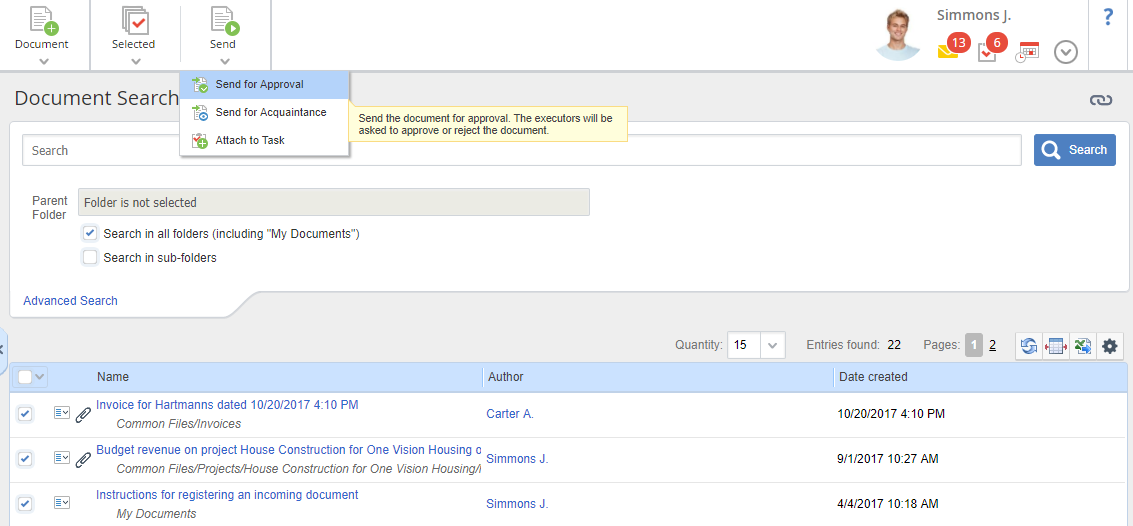1133x526 pixels.
Task: Uncheck the Invoice for Hartmanns row checkbox
Action: (25, 413)
